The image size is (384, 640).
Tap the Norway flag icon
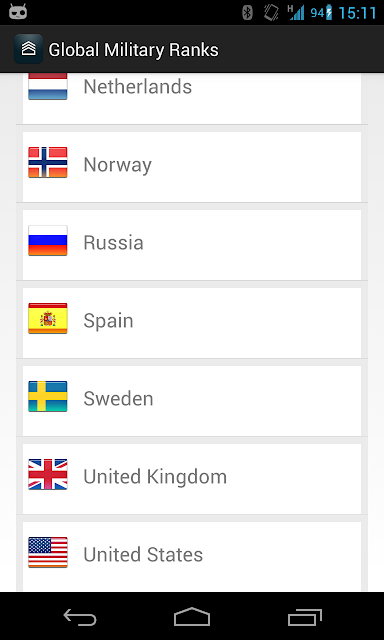[48, 162]
